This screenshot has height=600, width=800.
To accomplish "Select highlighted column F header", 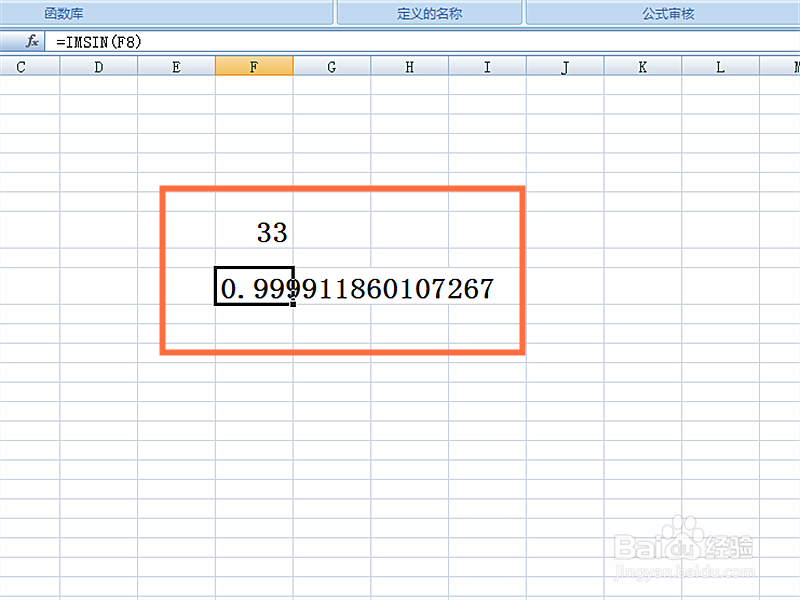I will pos(254,66).
